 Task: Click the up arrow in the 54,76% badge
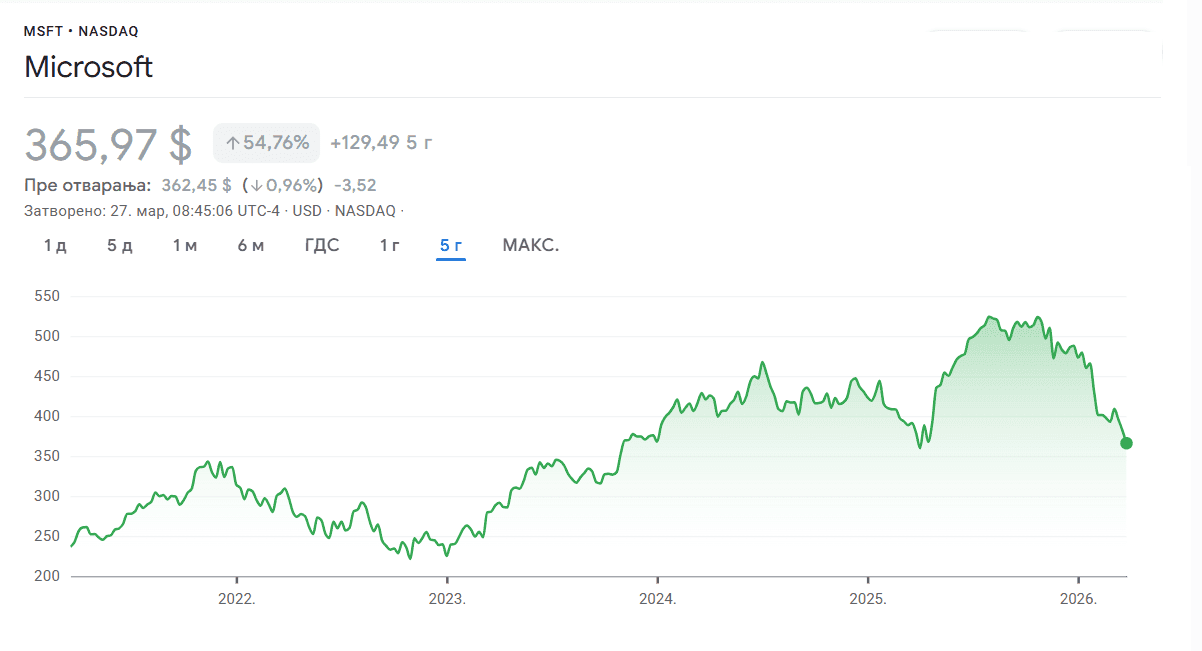click(232, 143)
